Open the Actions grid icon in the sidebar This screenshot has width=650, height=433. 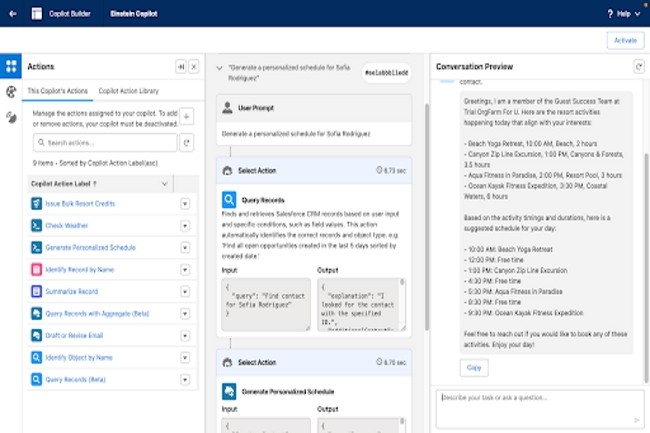(x=11, y=66)
